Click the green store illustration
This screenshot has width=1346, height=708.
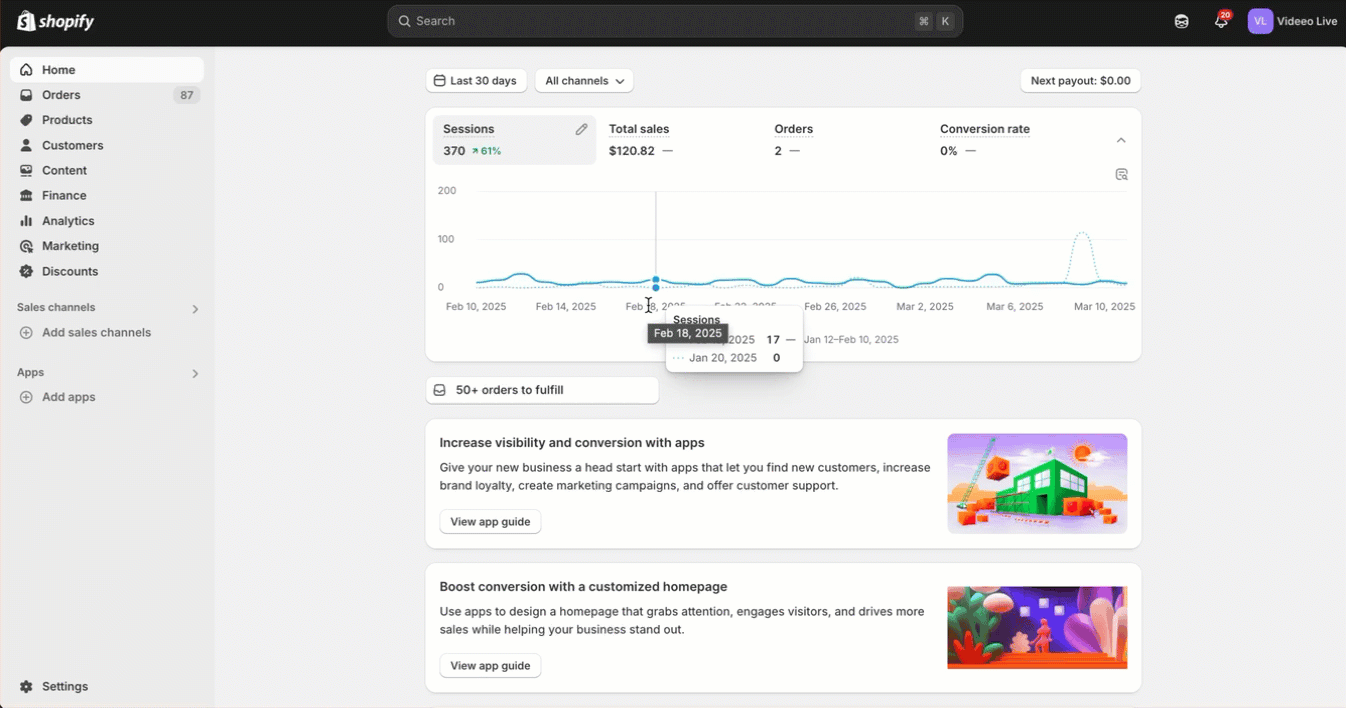(1037, 483)
